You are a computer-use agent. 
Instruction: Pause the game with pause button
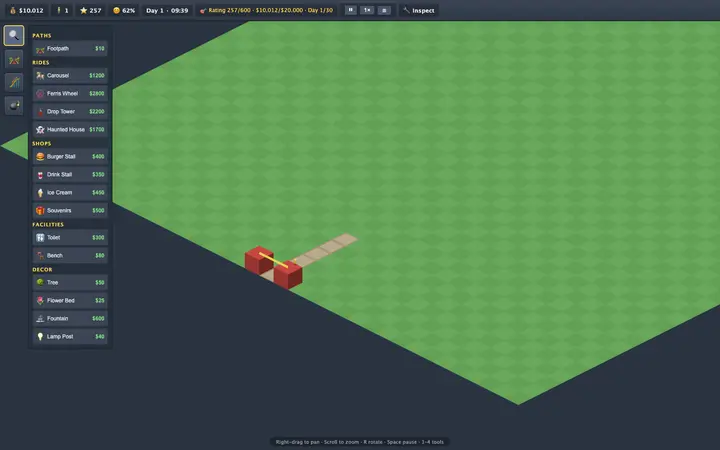[x=351, y=10]
